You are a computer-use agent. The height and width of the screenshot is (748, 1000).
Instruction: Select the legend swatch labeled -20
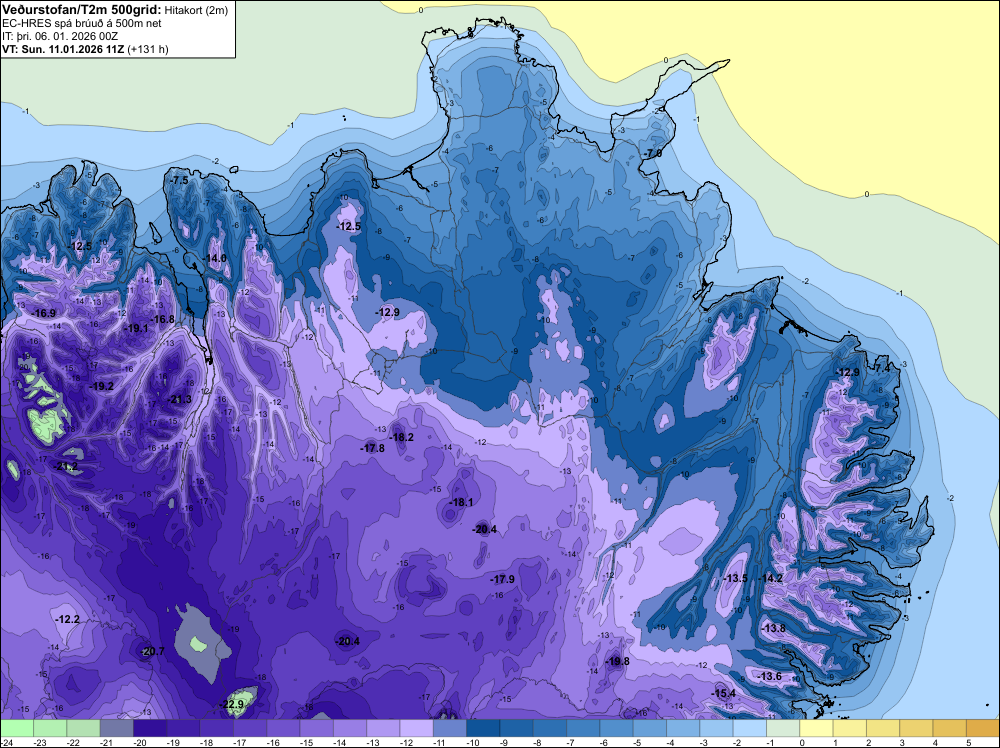click(x=150, y=728)
